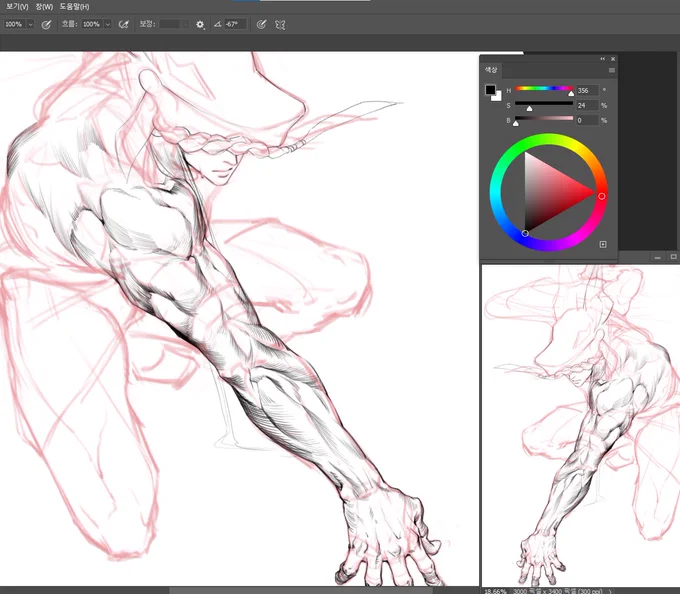This screenshot has width=680, height=594.
Task: Click the brush angle icon
Action: click(218, 24)
